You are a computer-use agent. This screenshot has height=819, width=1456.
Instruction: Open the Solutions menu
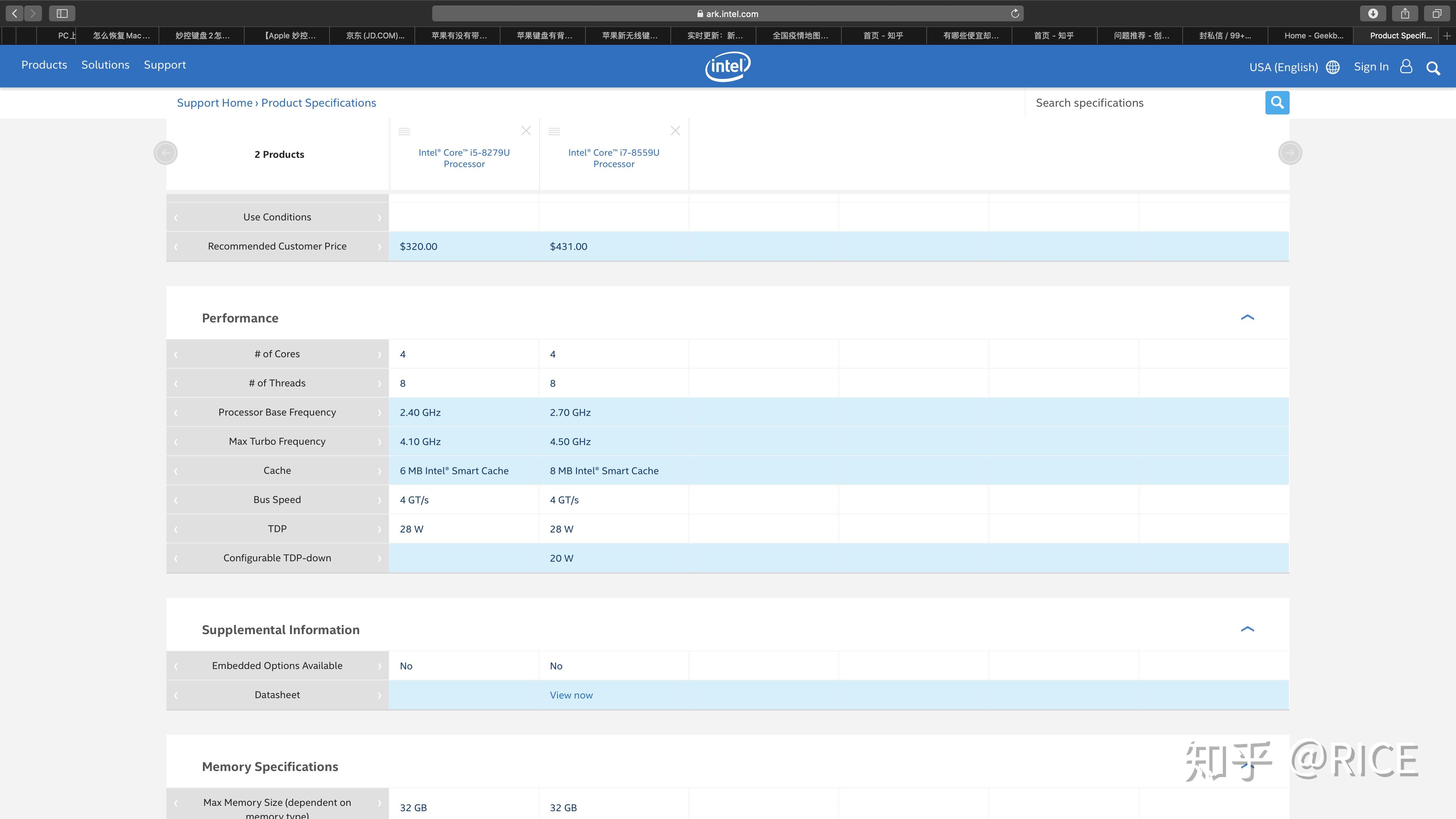(105, 65)
